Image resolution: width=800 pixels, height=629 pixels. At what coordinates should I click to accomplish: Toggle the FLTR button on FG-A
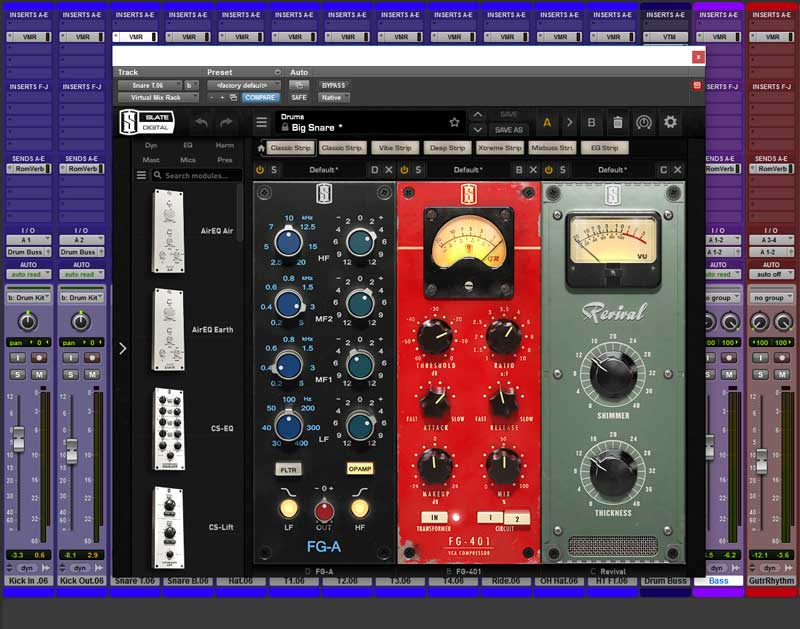pos(288,470)
